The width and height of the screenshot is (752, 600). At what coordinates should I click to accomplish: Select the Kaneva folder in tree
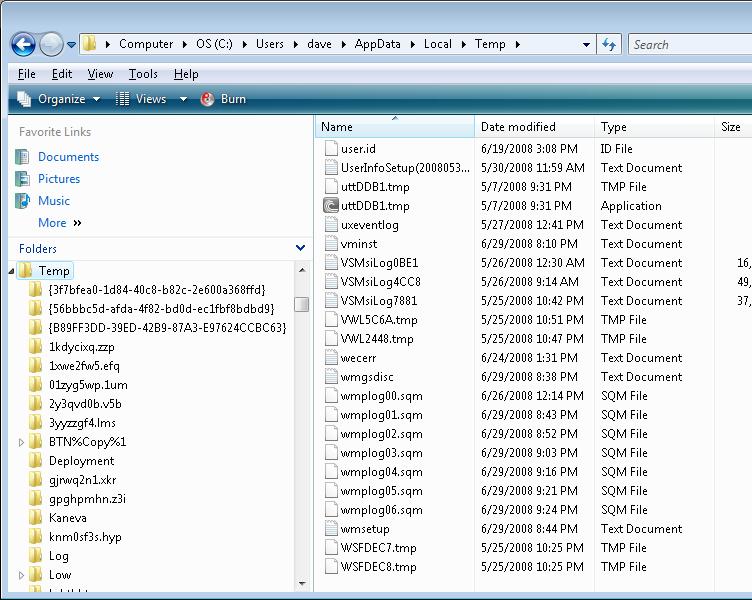pyautogui.click(x=68, y=518)
